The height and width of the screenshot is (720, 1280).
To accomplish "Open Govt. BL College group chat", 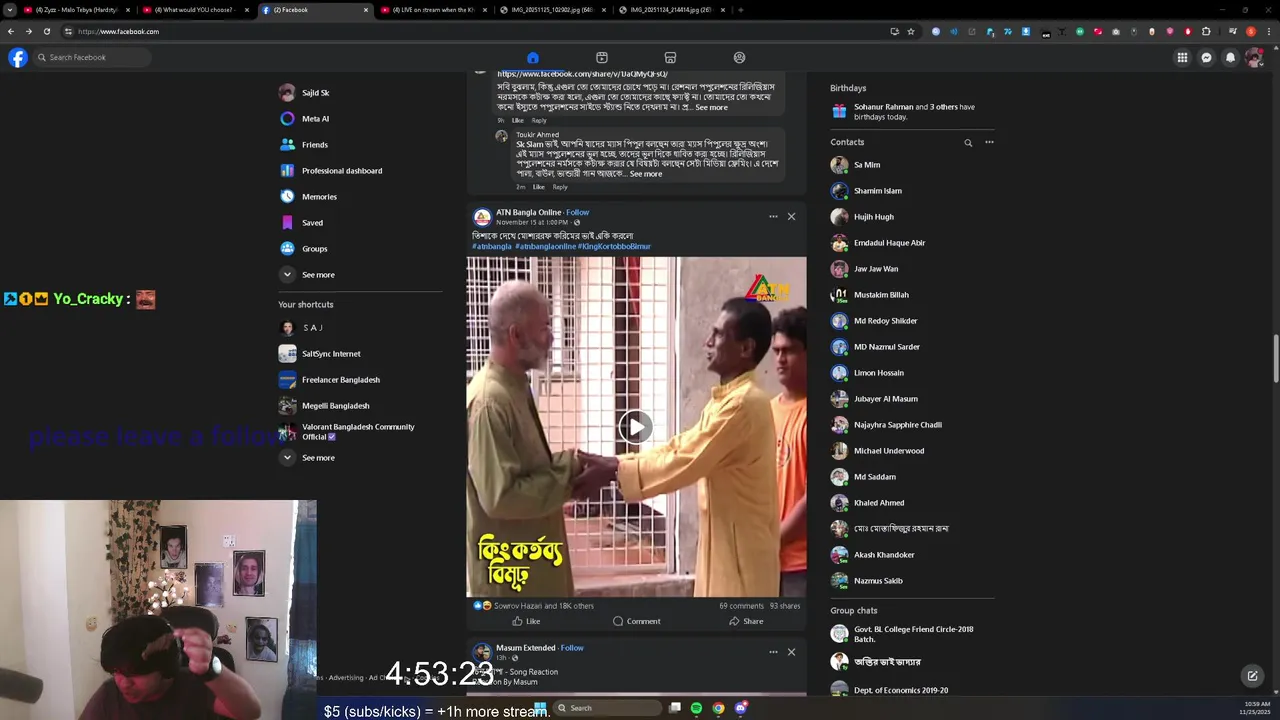I will pos(911,634).
